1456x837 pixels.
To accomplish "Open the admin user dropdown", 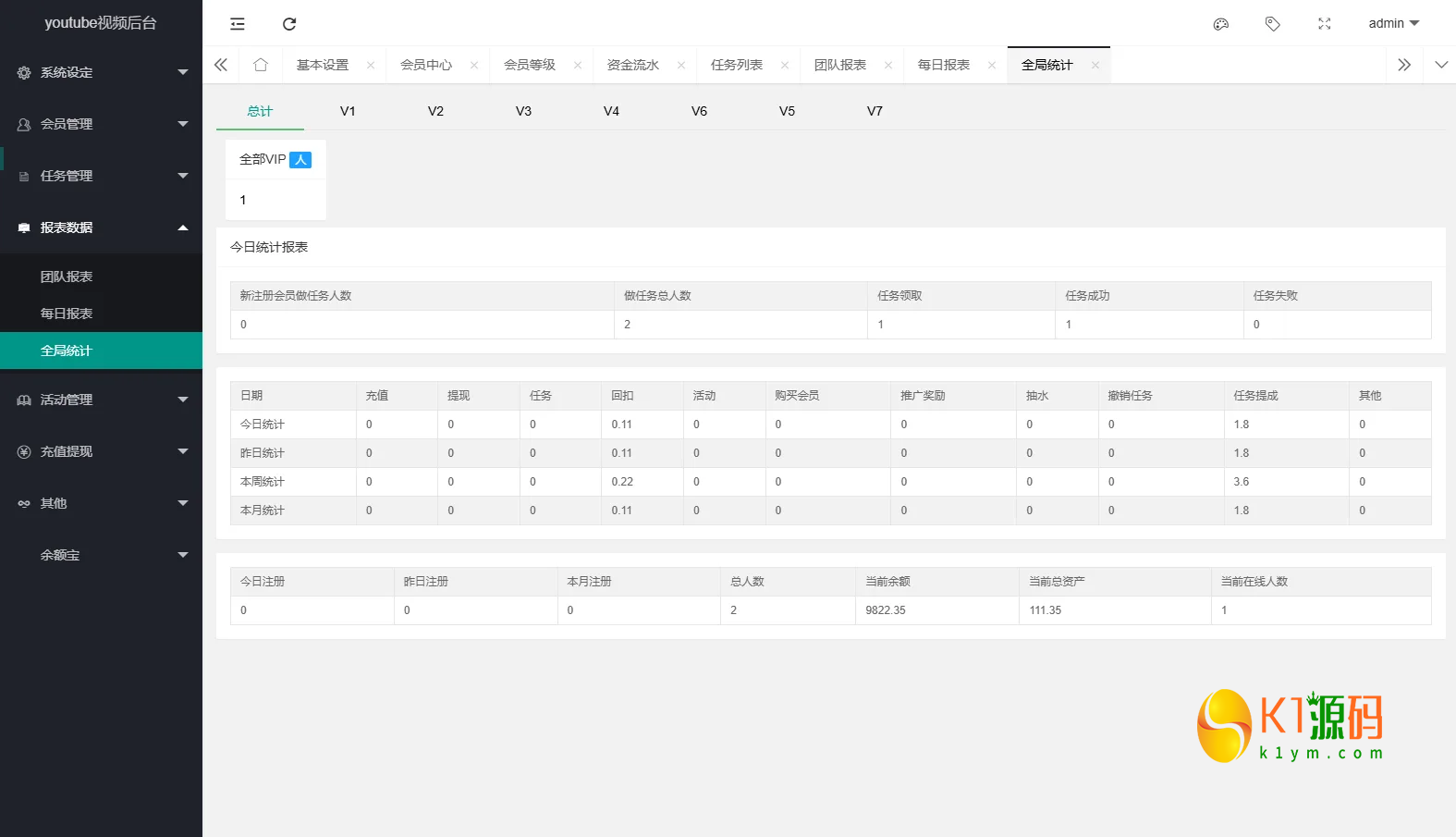I will [x=1393, y=23].
